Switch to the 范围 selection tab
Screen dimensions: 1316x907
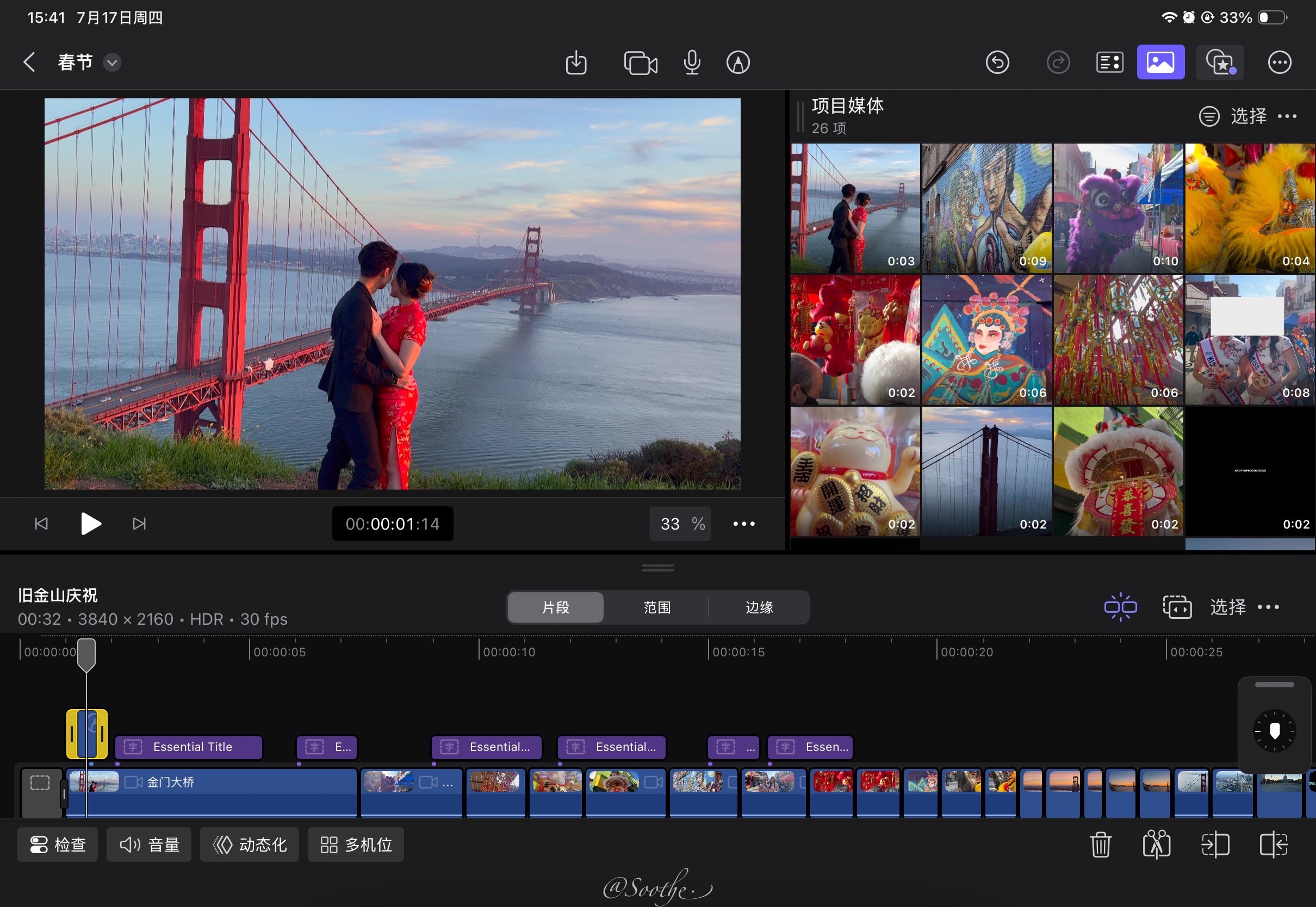[x=657, y=607]
